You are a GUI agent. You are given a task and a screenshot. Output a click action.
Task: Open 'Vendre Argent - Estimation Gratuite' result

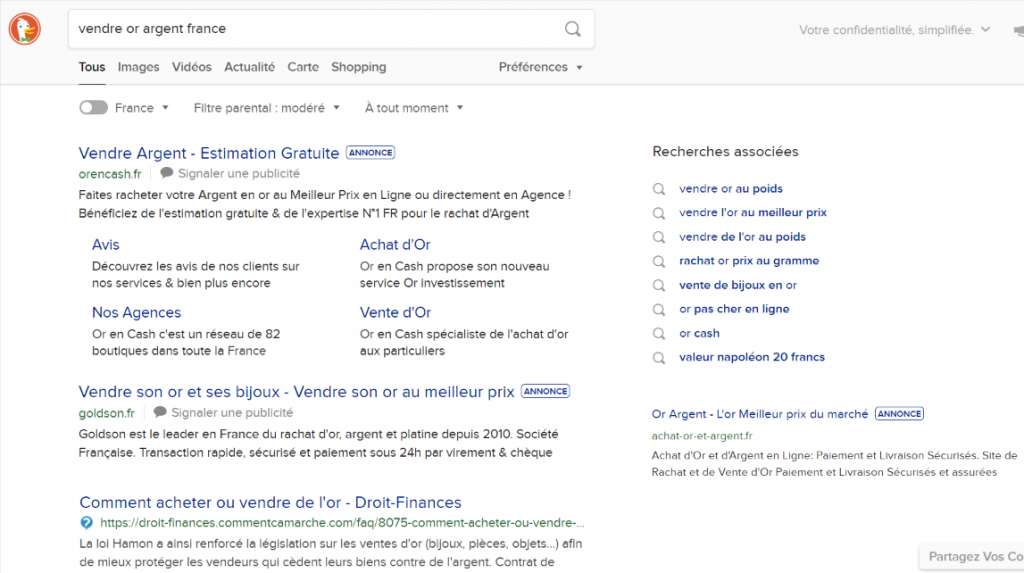(x=209, y=153)
